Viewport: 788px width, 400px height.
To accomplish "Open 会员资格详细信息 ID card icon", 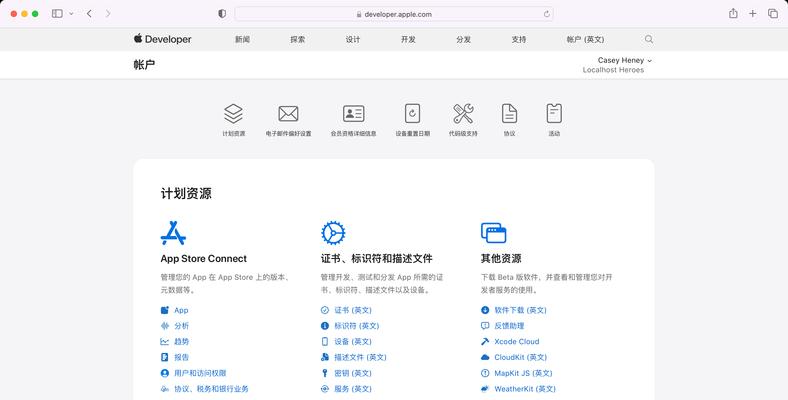I will tap(354, 114).
